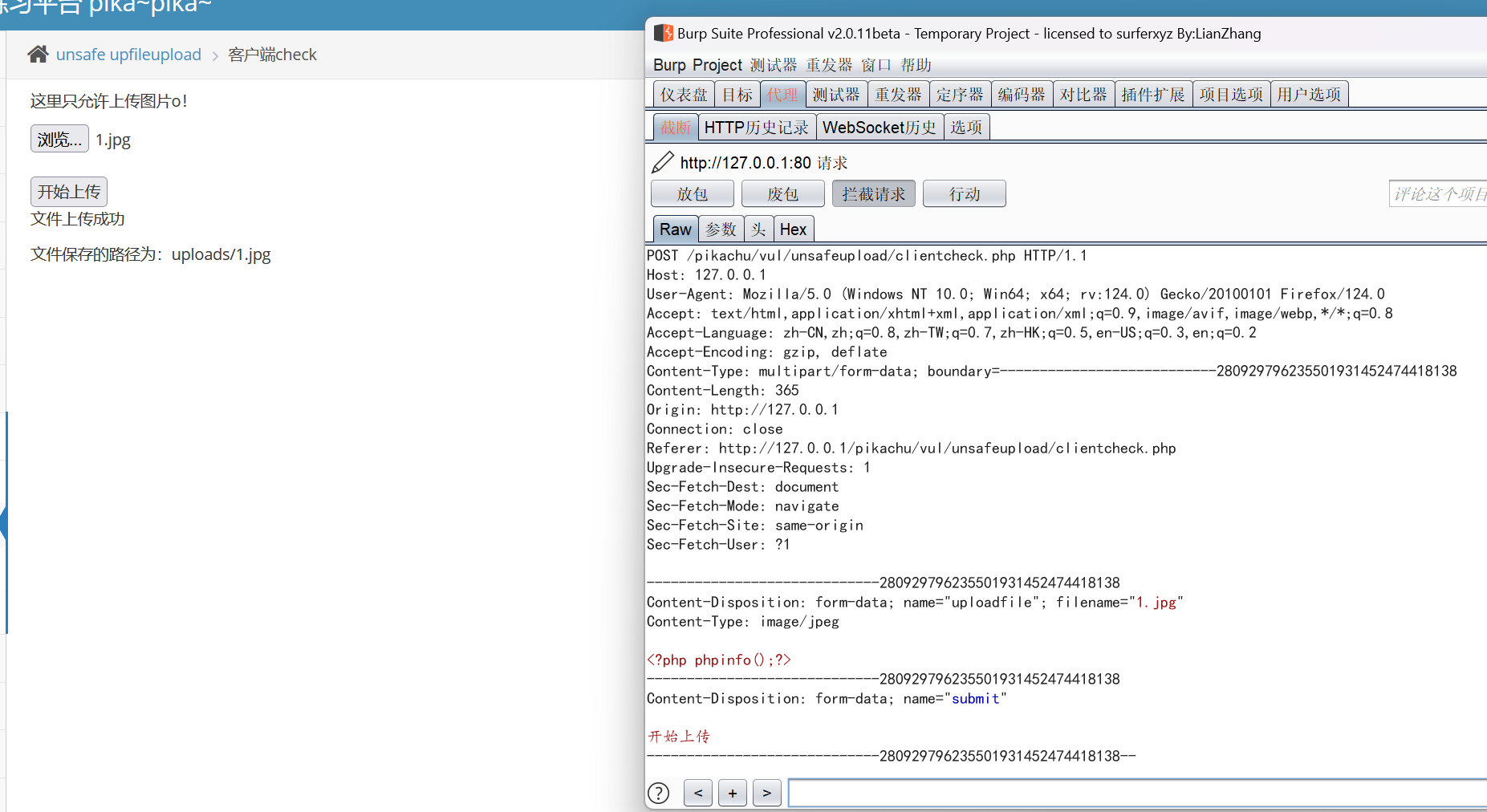Go to the next search match with the > button
The width and height of the screenshot is (1487, 812).
[767, 793]
